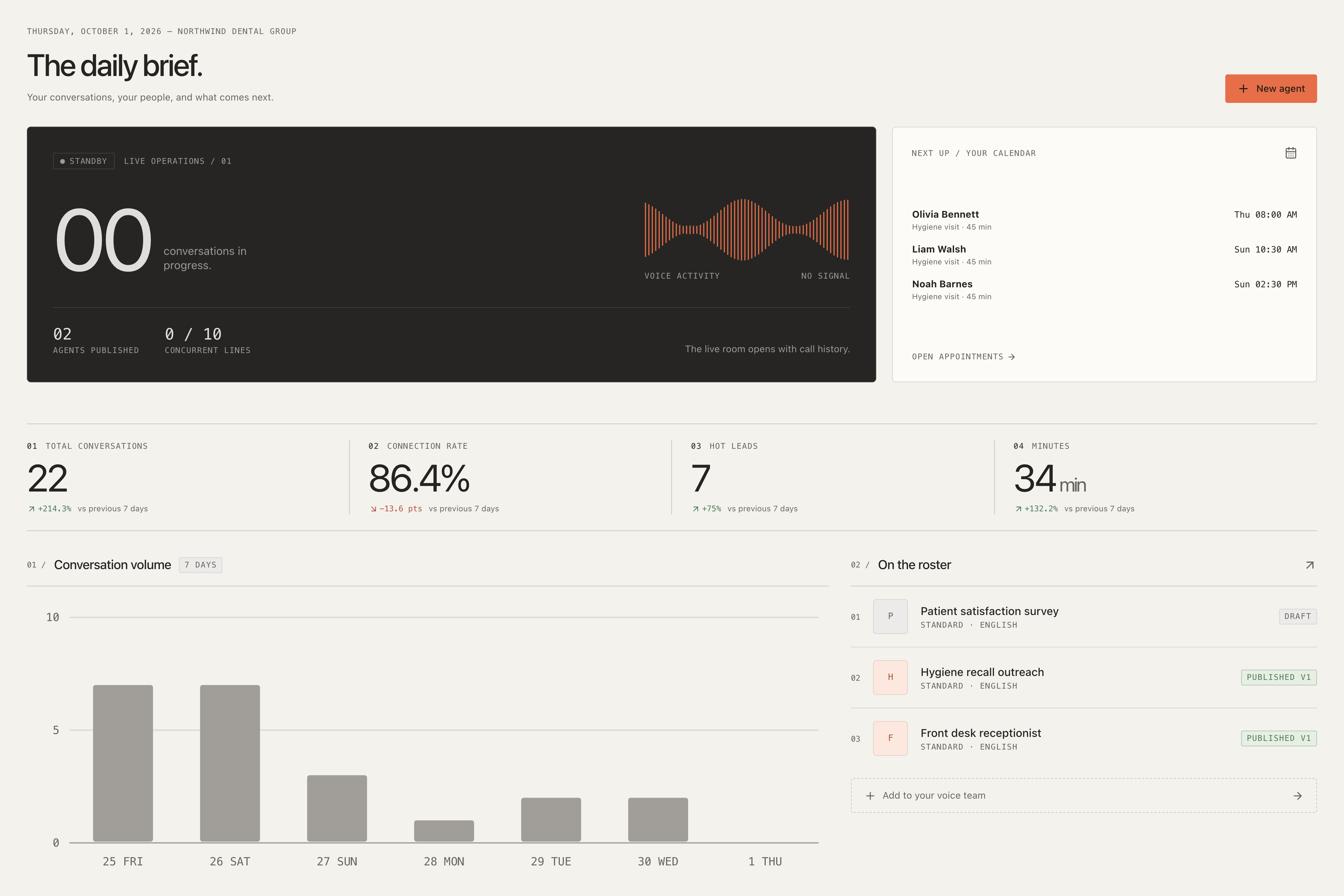Select the P avatar for Patient satisfaction survey
This screenshot has width=1344, height=896.
(890, 617)
